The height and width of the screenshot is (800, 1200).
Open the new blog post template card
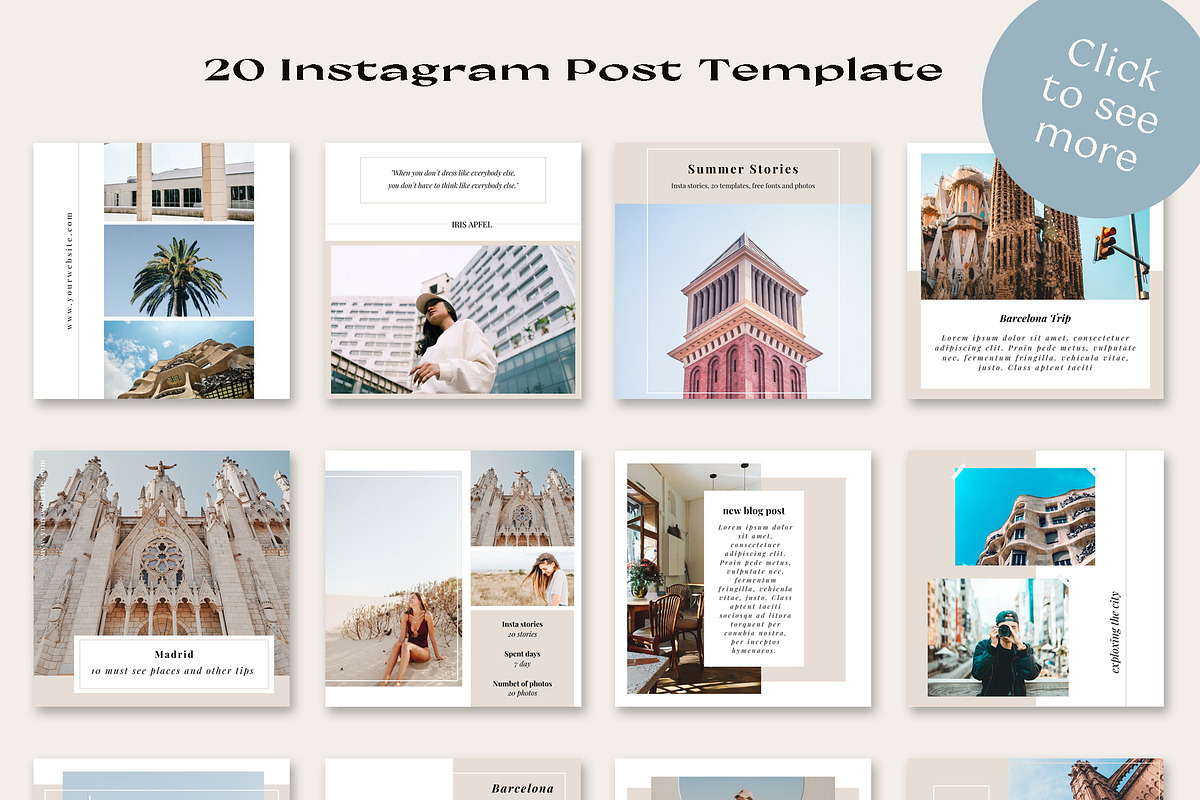[x=743, y=578]
